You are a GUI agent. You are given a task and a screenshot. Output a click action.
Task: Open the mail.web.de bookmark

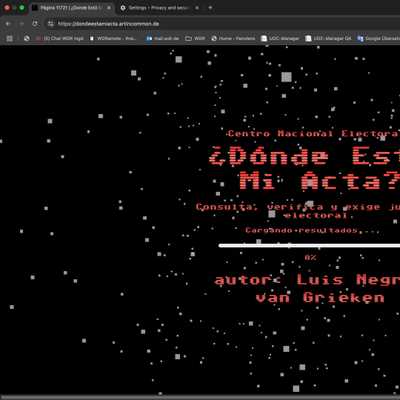click(x=163, y=39)
